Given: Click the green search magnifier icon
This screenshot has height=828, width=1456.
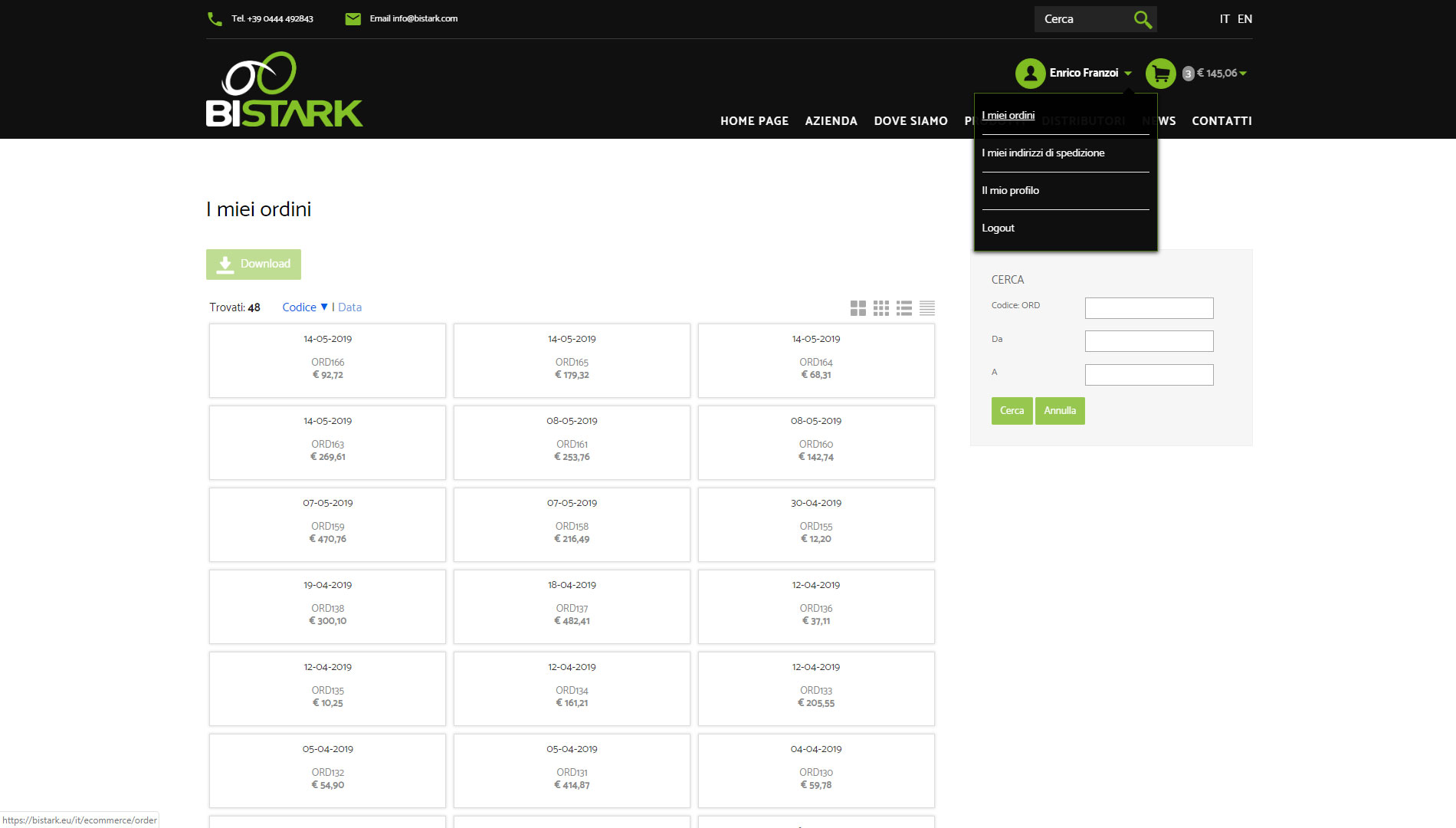Looking at the screenshot, I should tap(1143, 19).
